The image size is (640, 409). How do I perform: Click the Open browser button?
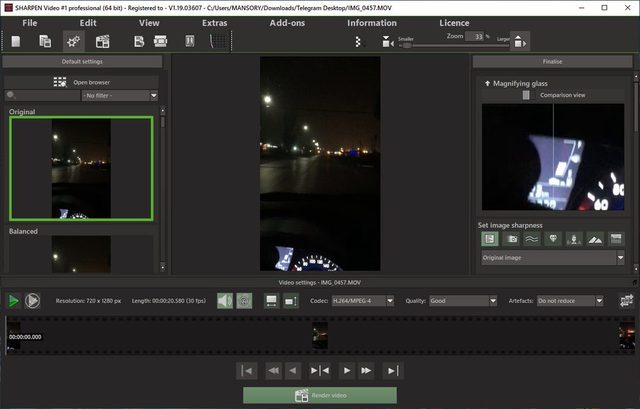tap(82, 82)
